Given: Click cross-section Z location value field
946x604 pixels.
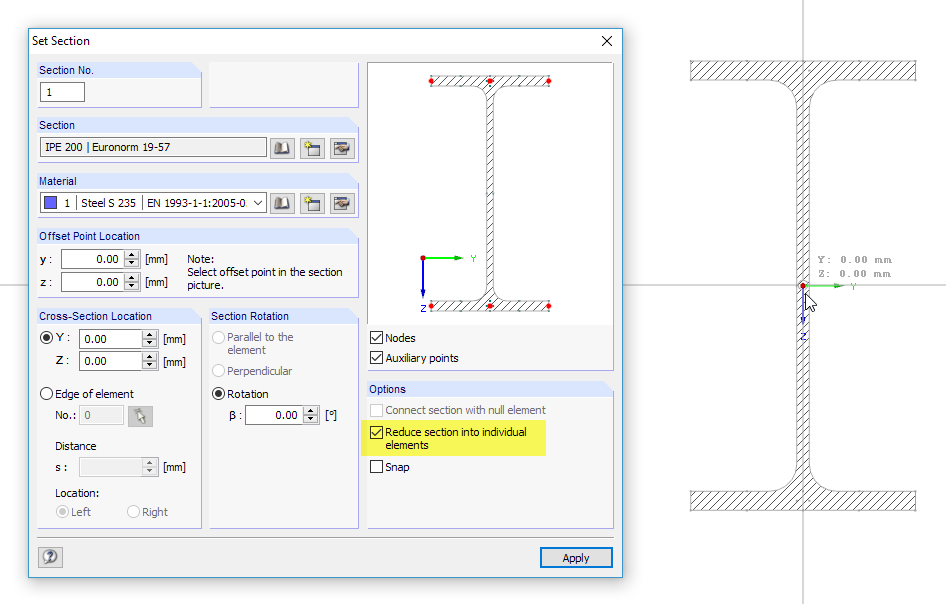Looking at the screenshot, I should [111, 361].
